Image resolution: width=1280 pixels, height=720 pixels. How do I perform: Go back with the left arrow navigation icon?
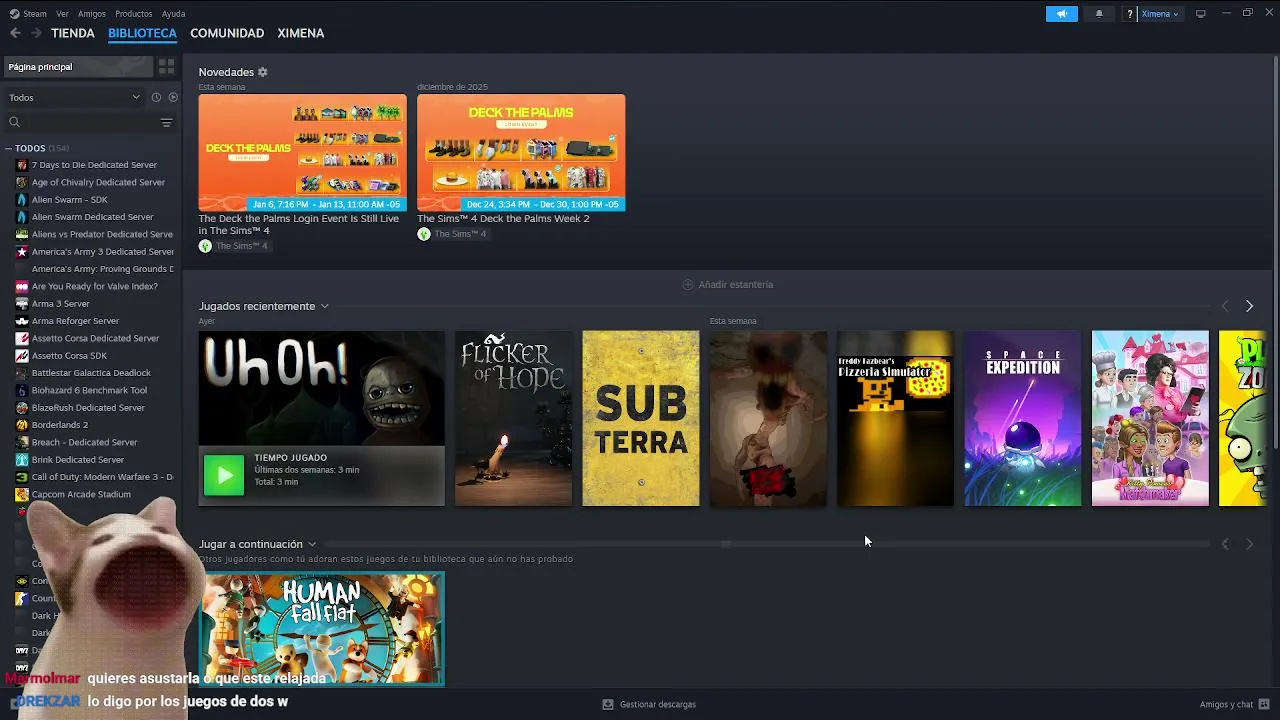[x=15, y=33]
